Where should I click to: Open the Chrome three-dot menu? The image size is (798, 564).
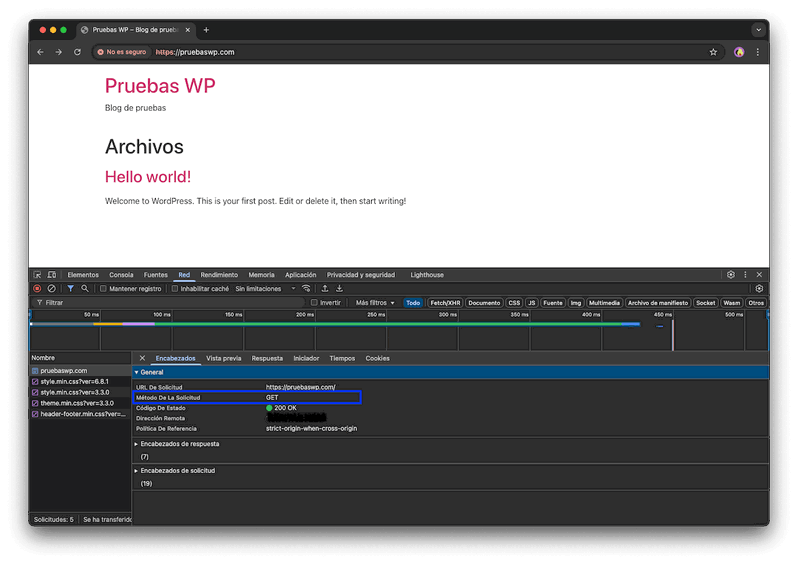758,52
